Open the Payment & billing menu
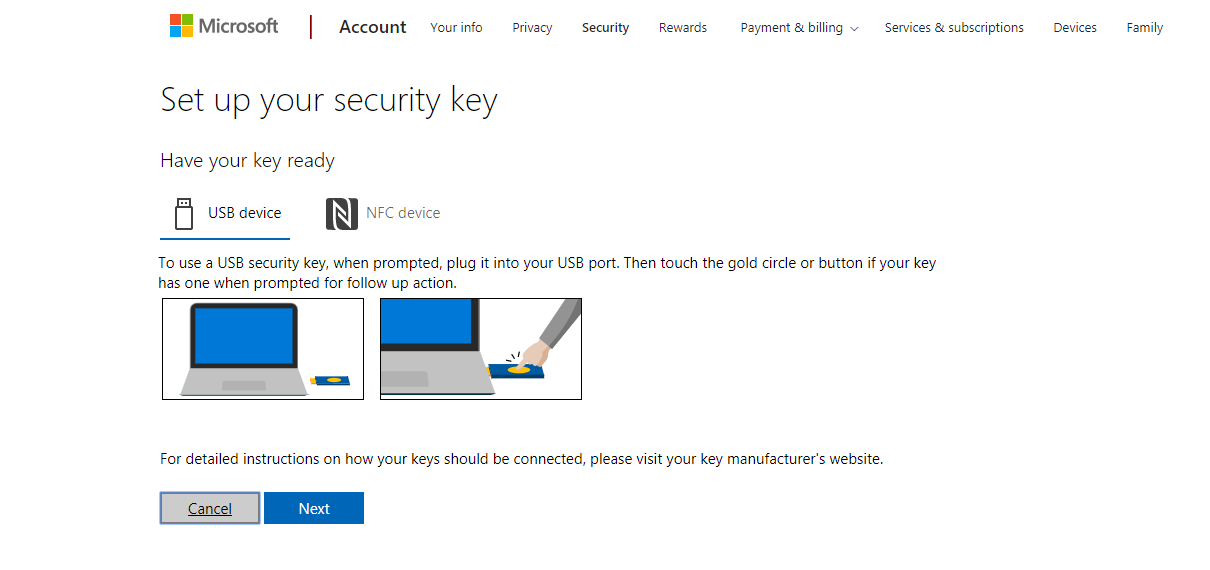This screenshot has height=570, width=1210. pyautogui.click(x=799, y=28)
